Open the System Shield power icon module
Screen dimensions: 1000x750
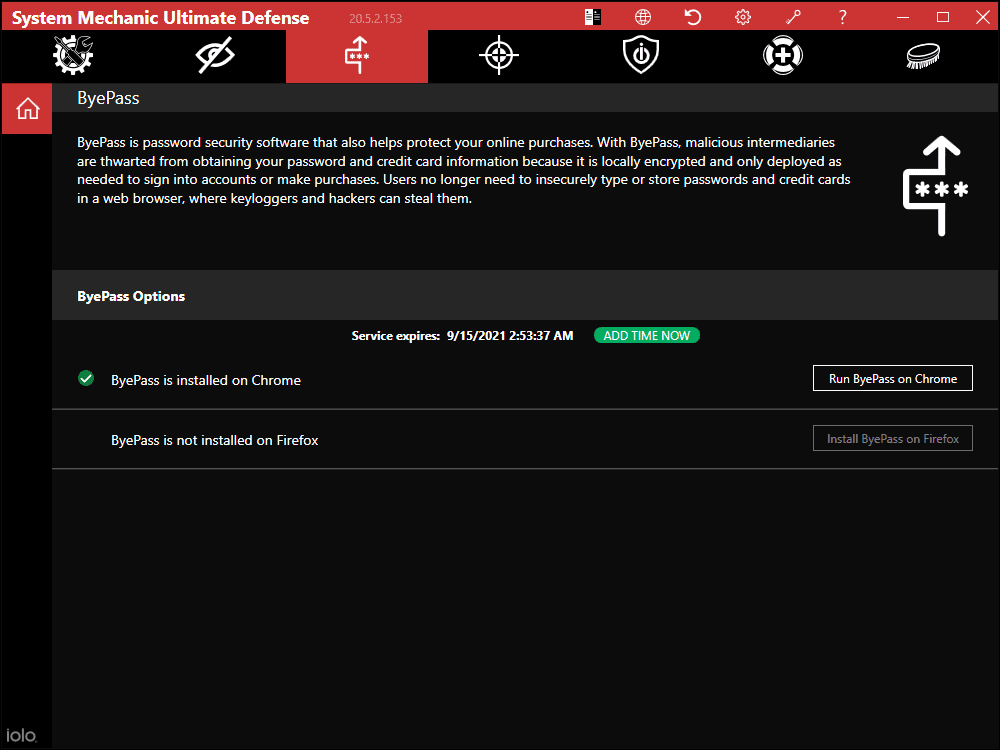[x=640, y=56]
